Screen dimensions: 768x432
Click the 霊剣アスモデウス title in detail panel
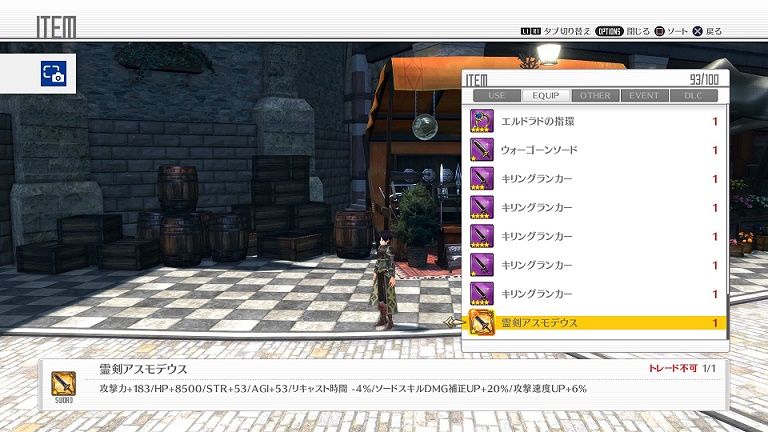[143, 369]
